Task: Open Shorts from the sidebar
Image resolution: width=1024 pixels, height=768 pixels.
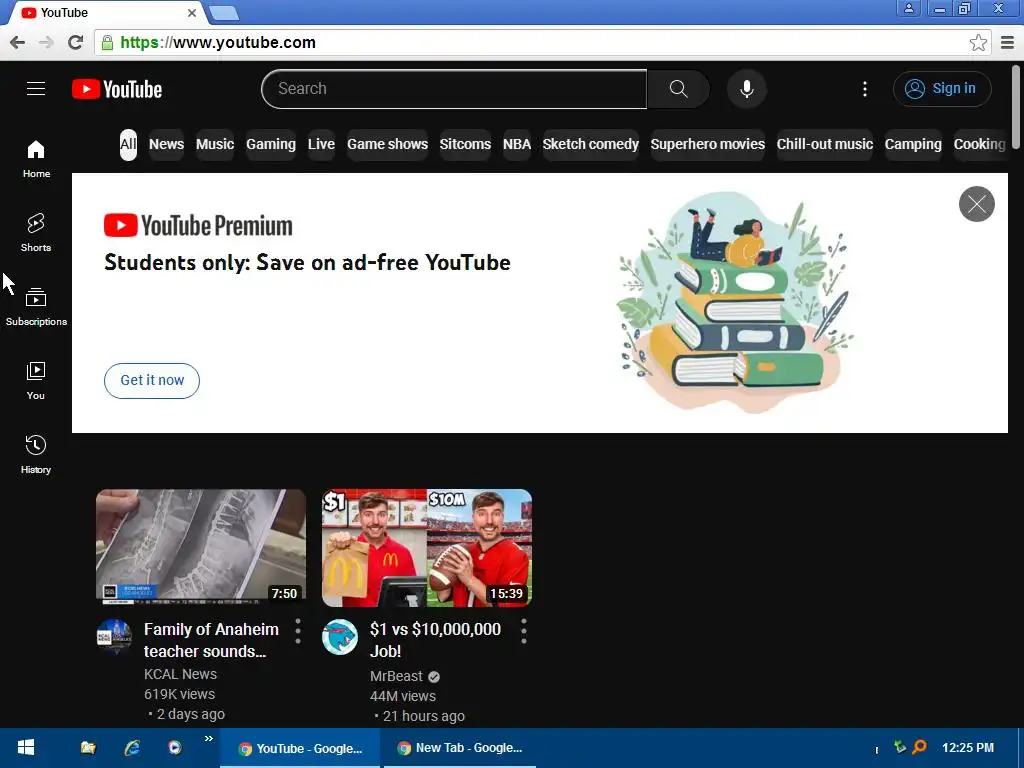Action: coord(36,232)
